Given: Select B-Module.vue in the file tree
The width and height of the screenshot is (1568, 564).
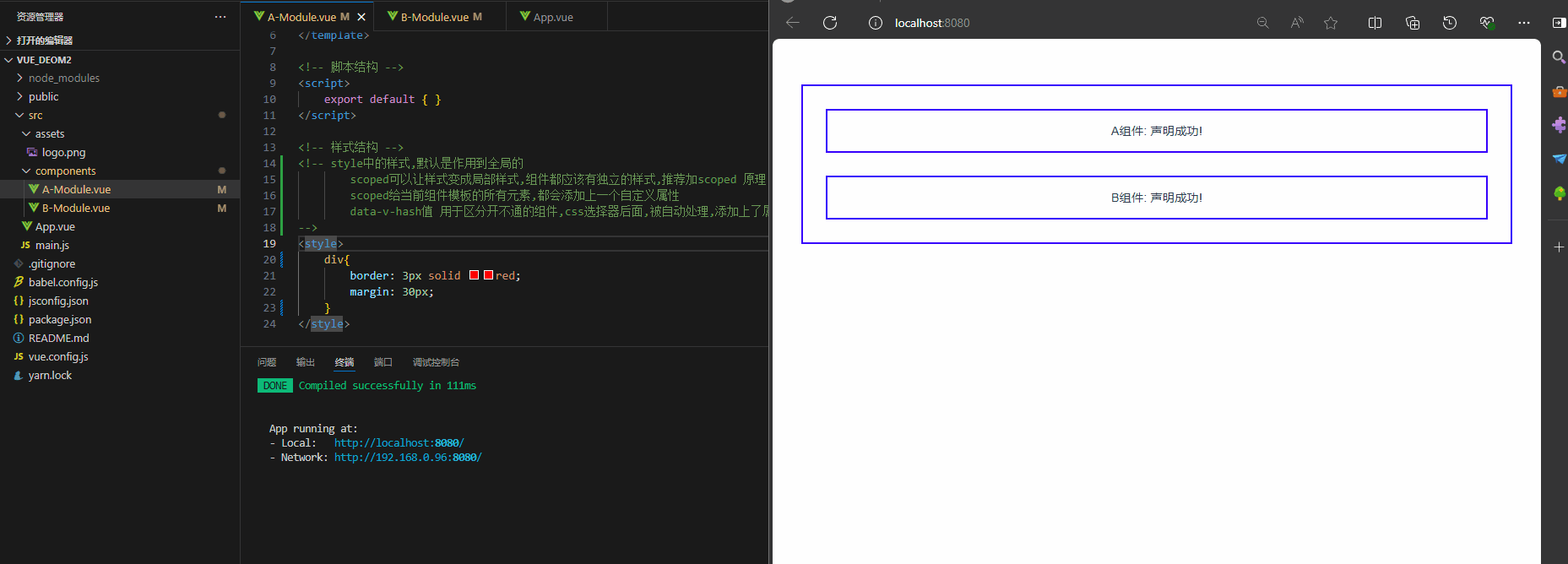Looking at the screenshot, I should click(x=120, y=208).
